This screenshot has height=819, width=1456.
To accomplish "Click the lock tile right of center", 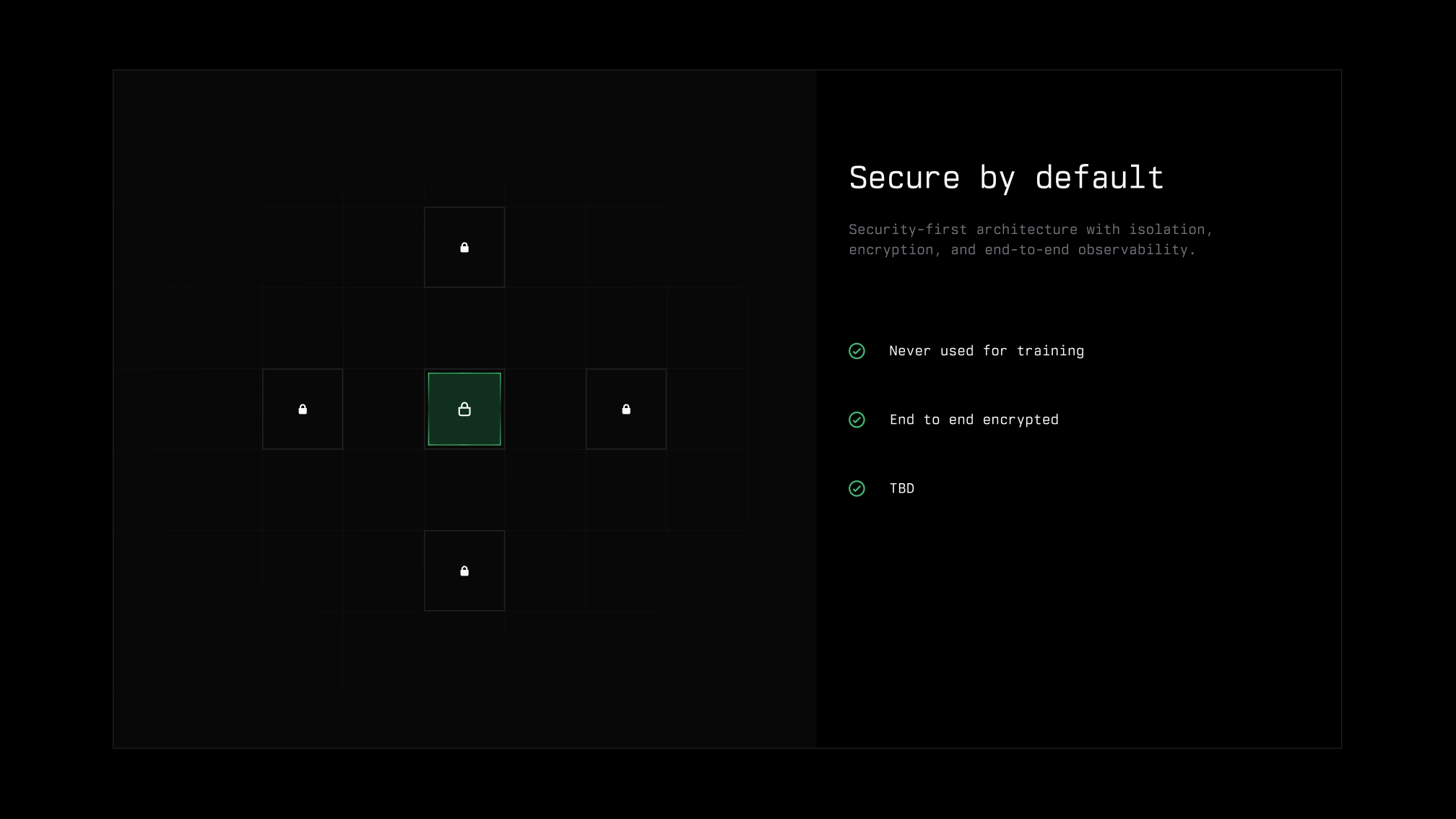I will pos(626,409).
